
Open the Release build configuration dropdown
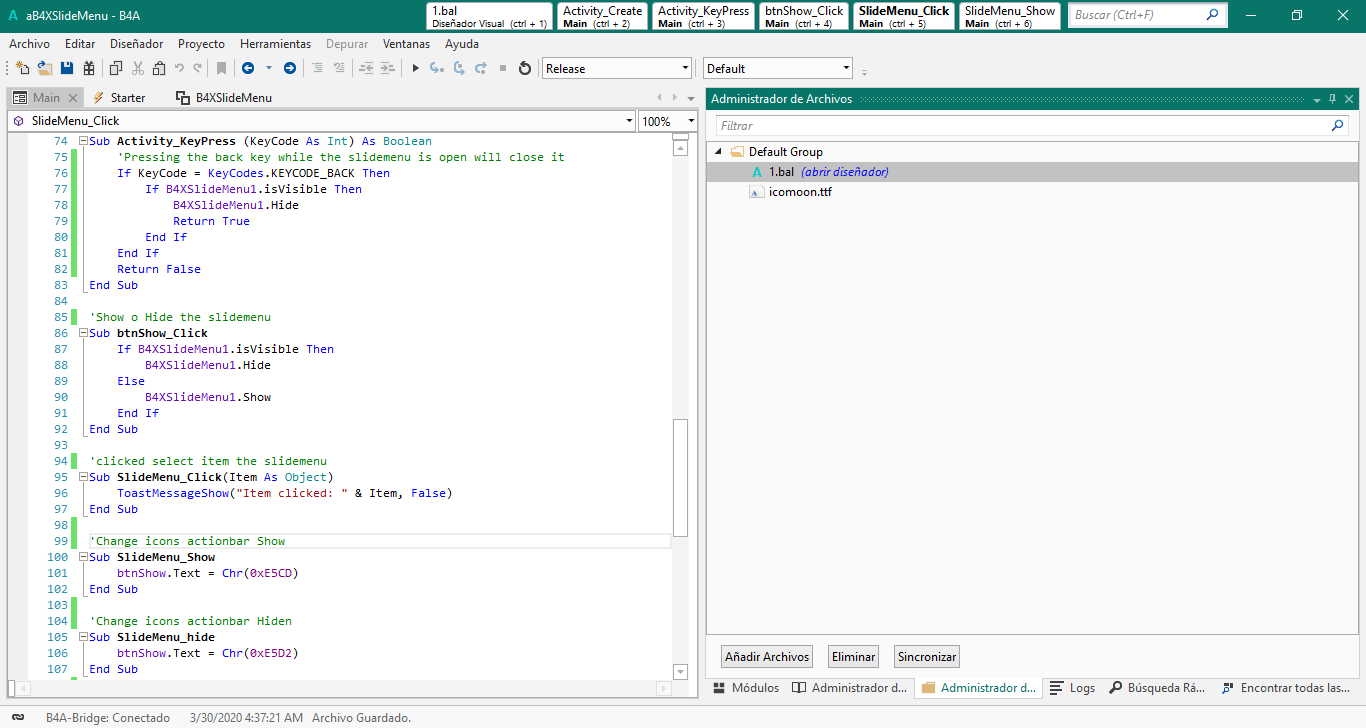tap(685, 68)
